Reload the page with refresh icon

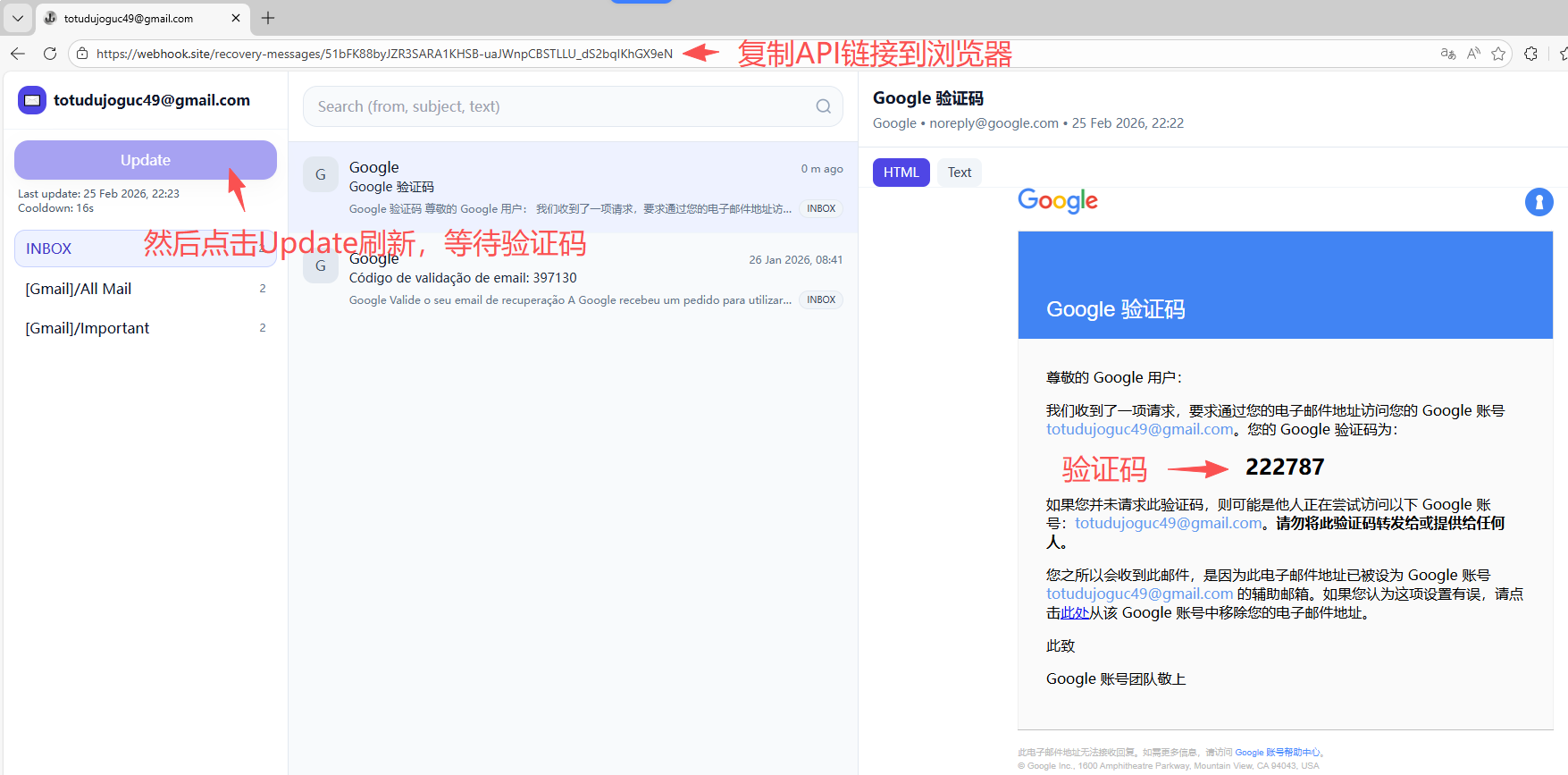pos(50,54)
